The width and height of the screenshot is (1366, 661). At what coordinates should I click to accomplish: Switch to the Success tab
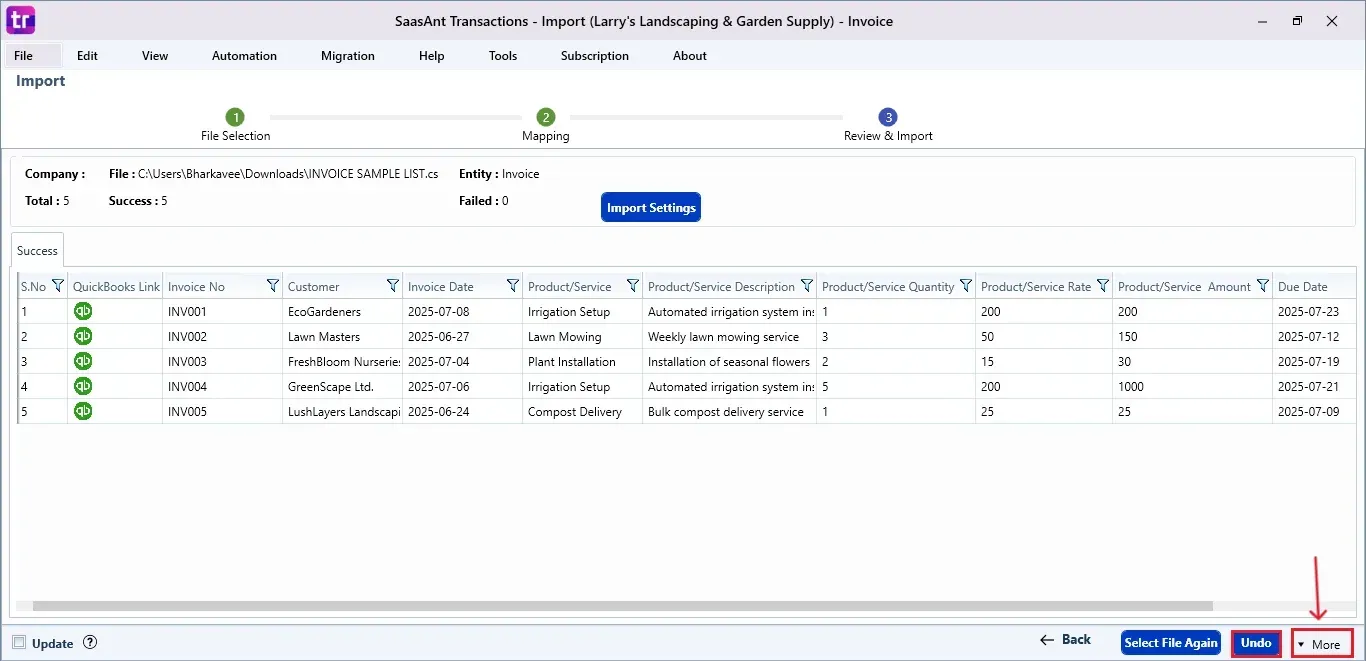coord(38,250)
